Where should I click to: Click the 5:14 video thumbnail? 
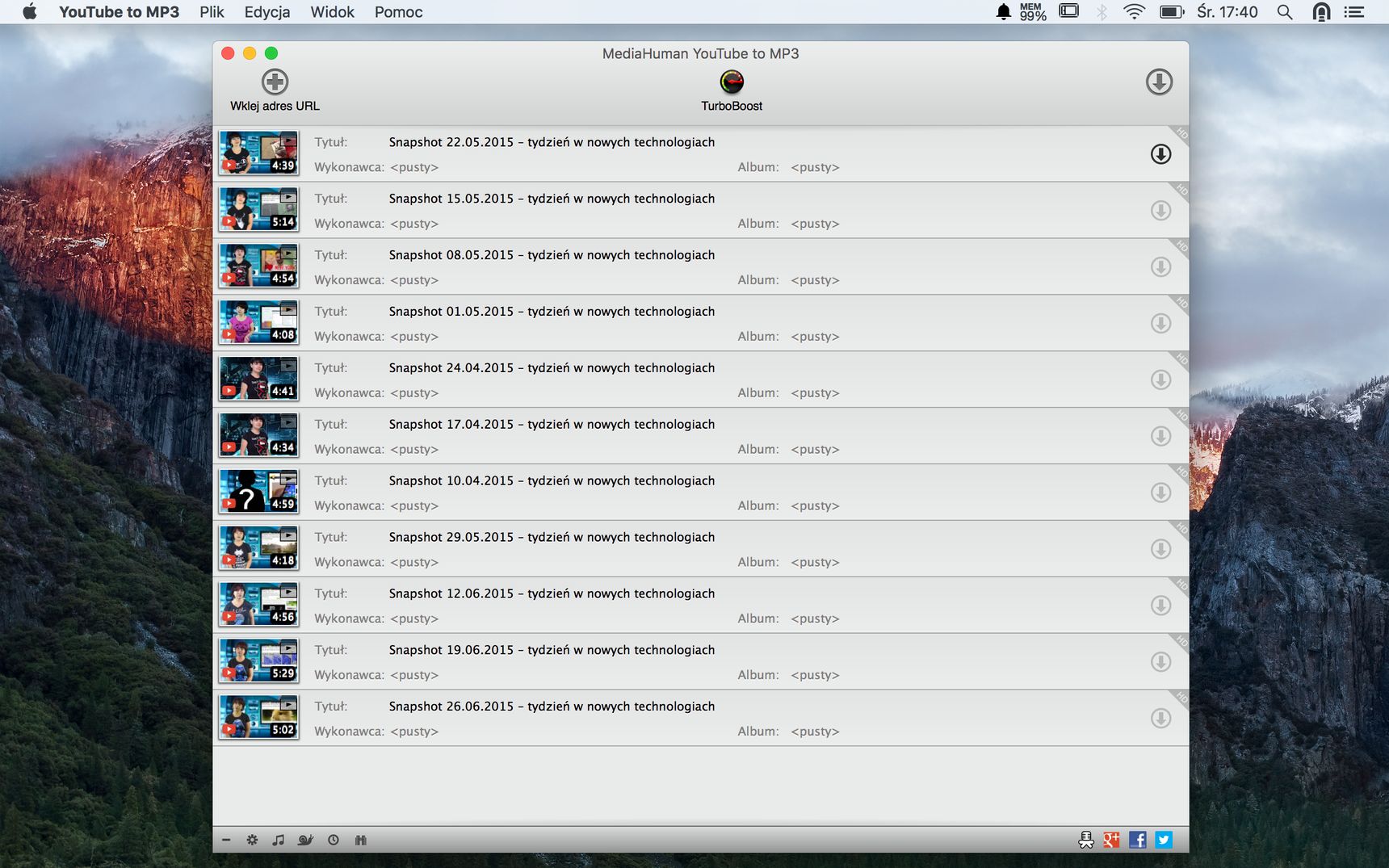[258, 210]
